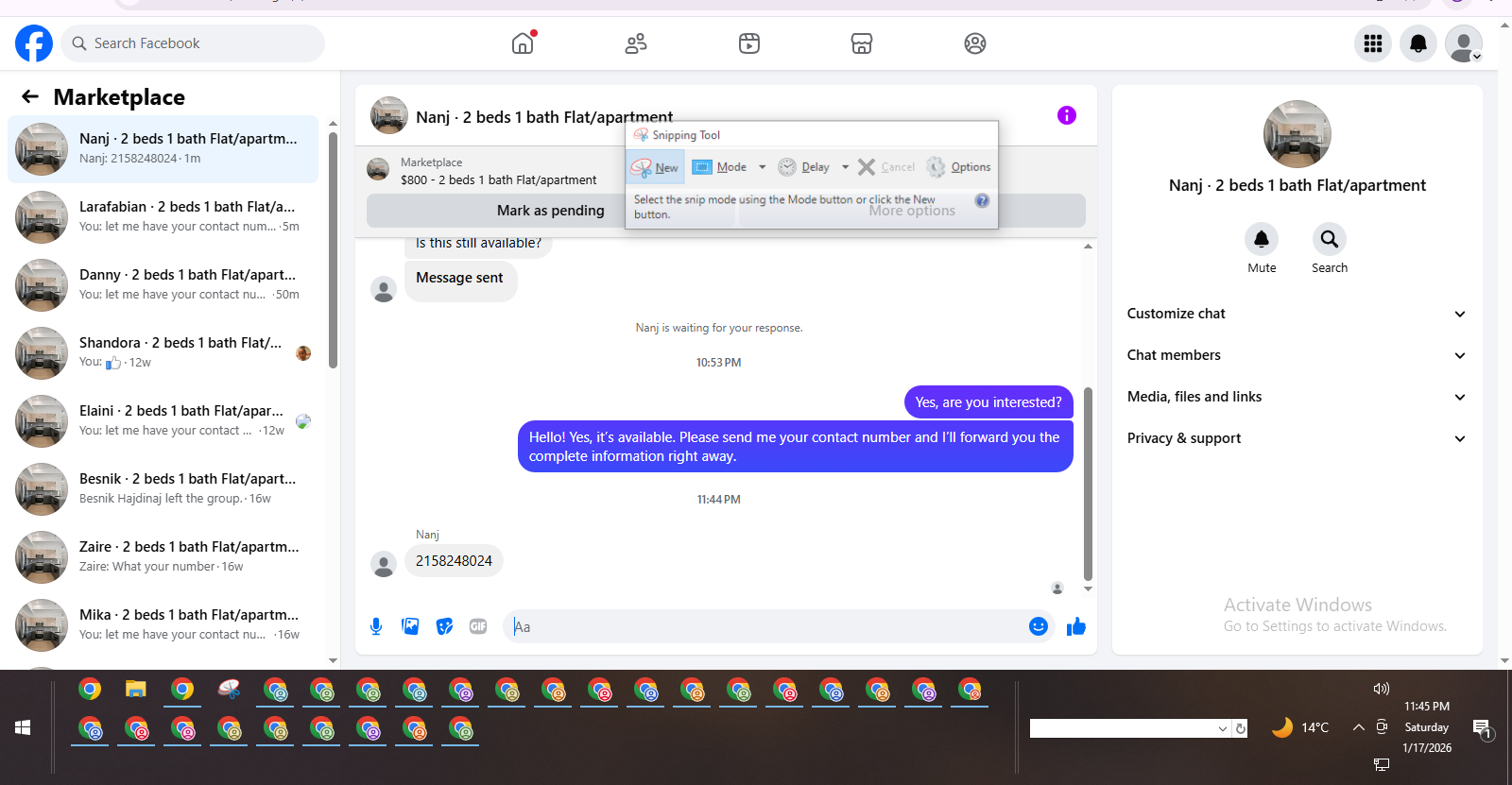This screenshot has height=785, width=1512.
Task: Click listing thumbnail in right panel
Action: [1297, 134]
